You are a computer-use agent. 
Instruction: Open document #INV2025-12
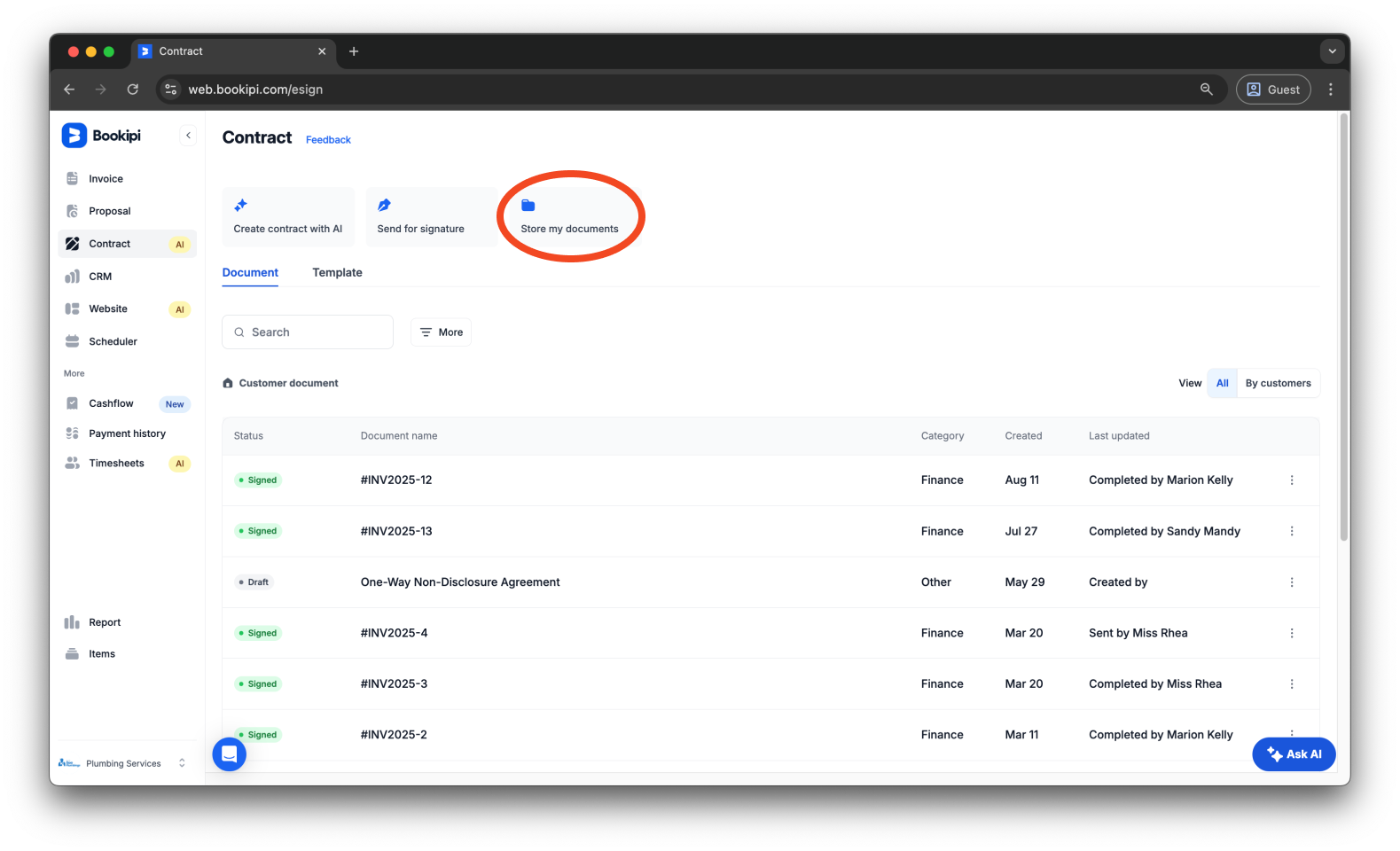tap(396, 480)
